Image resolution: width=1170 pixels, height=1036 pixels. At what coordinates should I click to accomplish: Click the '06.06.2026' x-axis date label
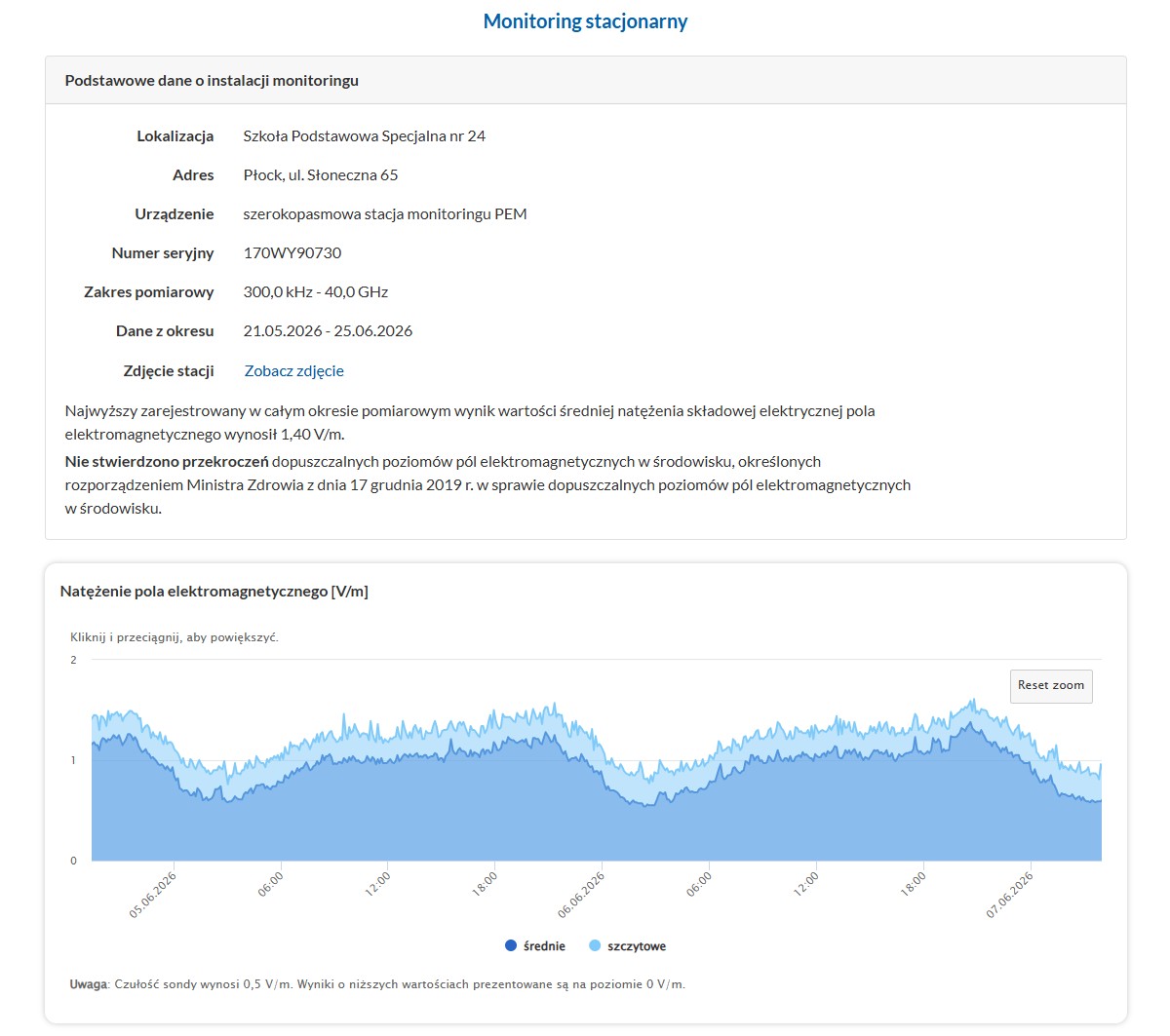pos(582,895)
